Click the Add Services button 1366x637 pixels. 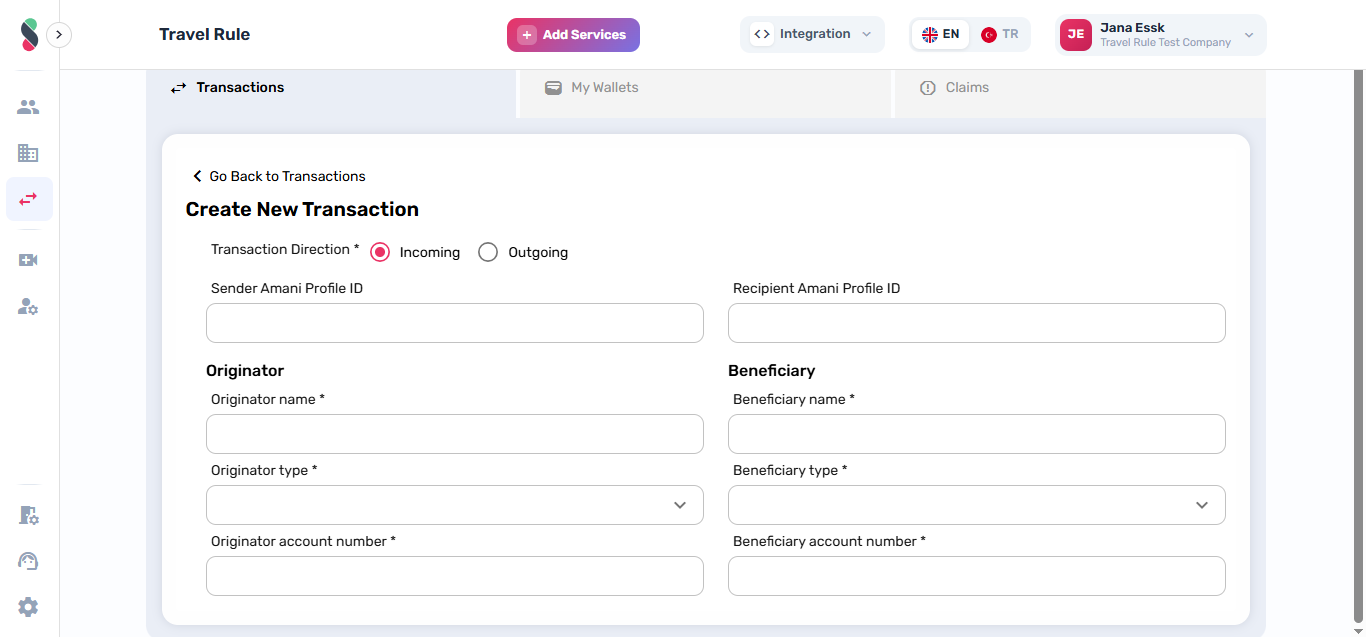point(573,35)
